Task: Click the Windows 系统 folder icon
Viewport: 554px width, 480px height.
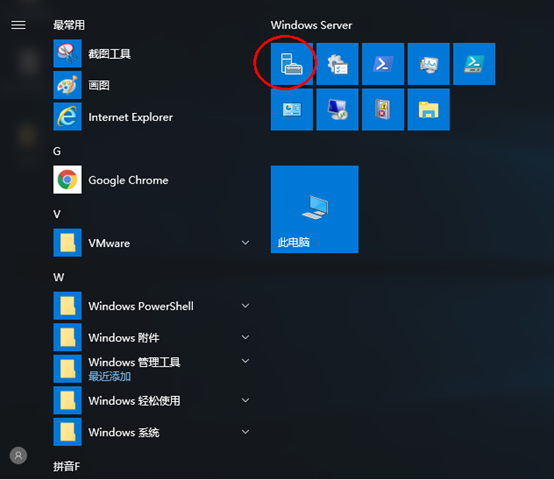Action: click(67, 432)
